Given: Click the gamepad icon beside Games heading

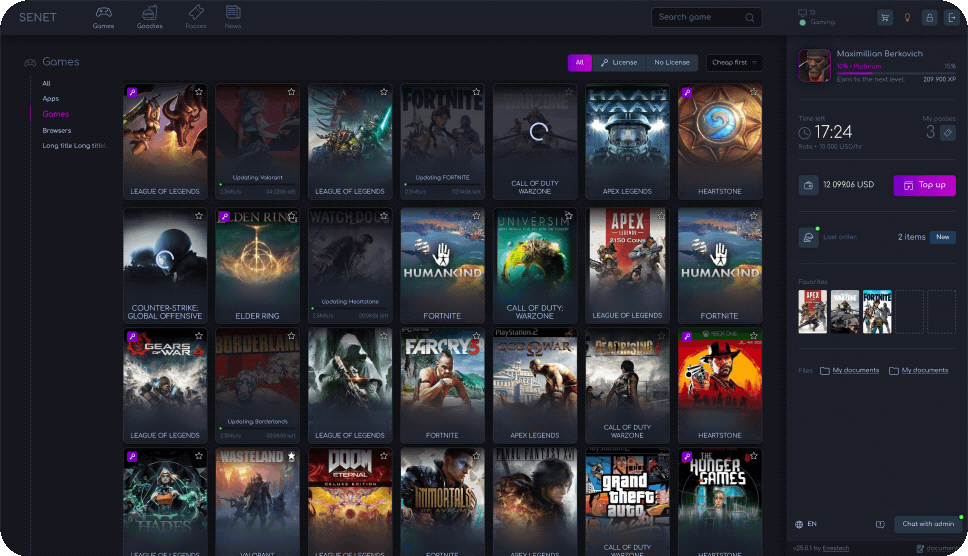Looking at the screenshot, I should tap(30, 62).
